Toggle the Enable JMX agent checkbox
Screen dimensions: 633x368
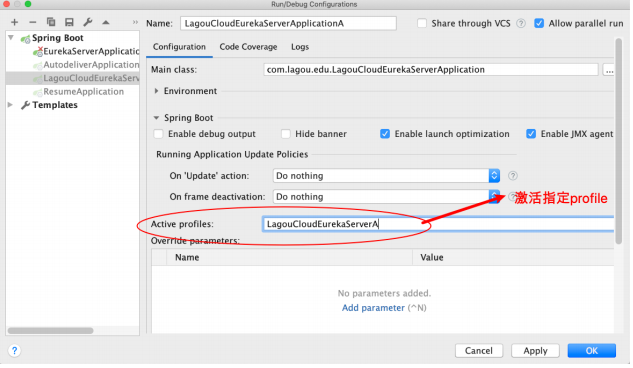pos(531,134)
